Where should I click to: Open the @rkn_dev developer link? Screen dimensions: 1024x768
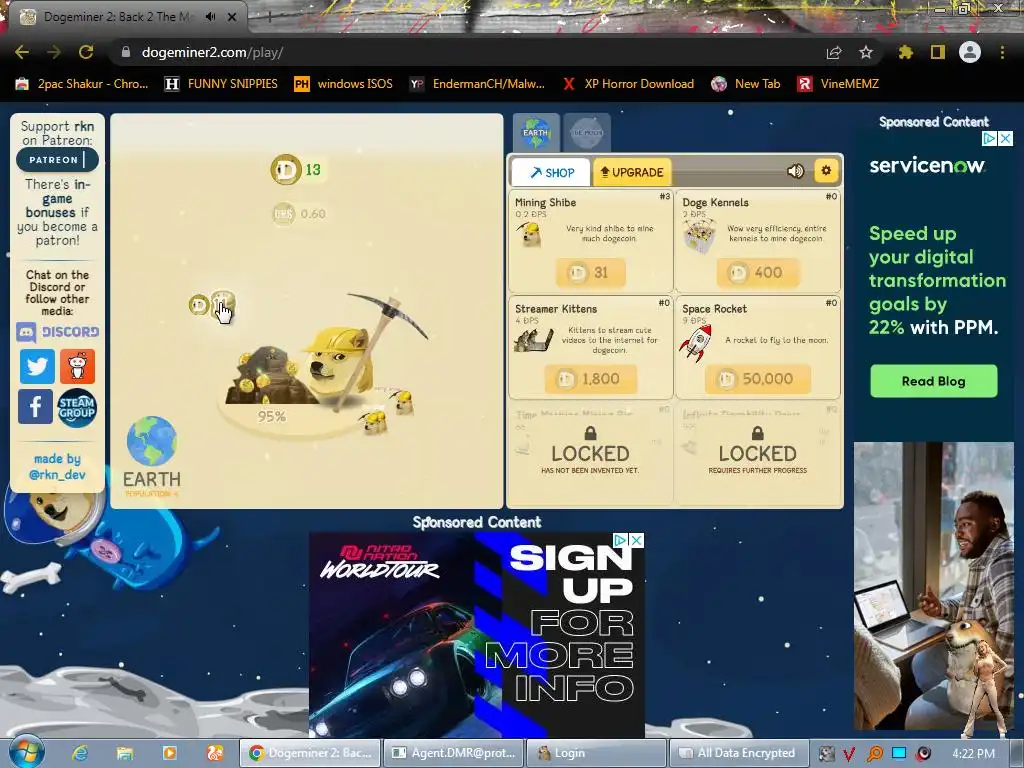coord(57,474)
